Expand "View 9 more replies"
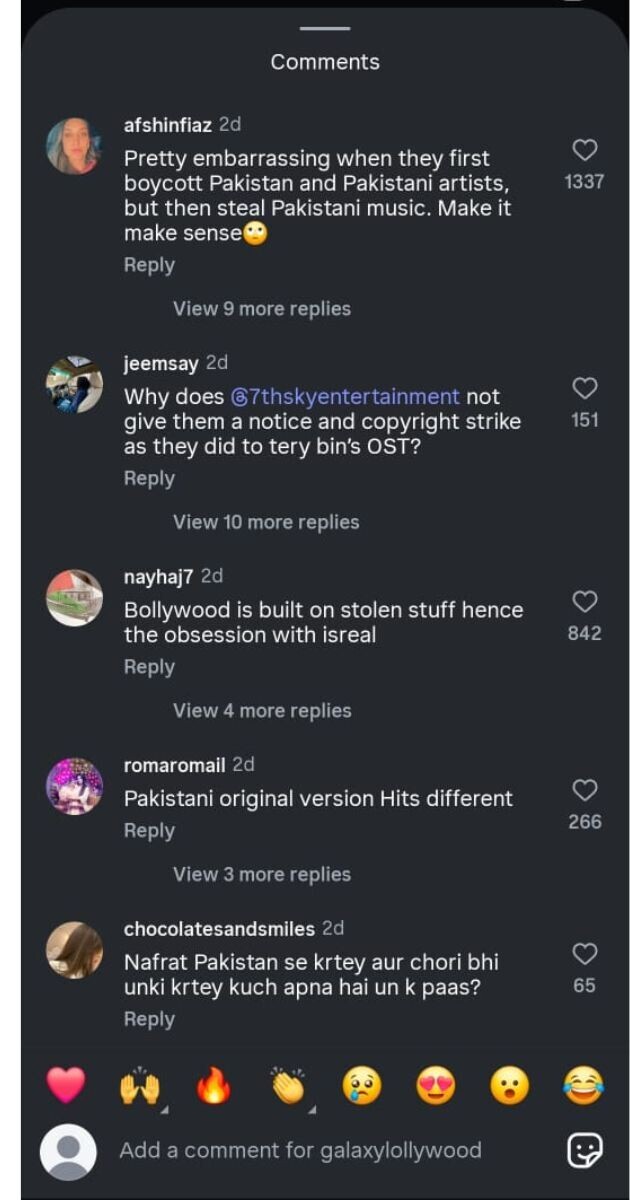 click(x=262, y=309)
